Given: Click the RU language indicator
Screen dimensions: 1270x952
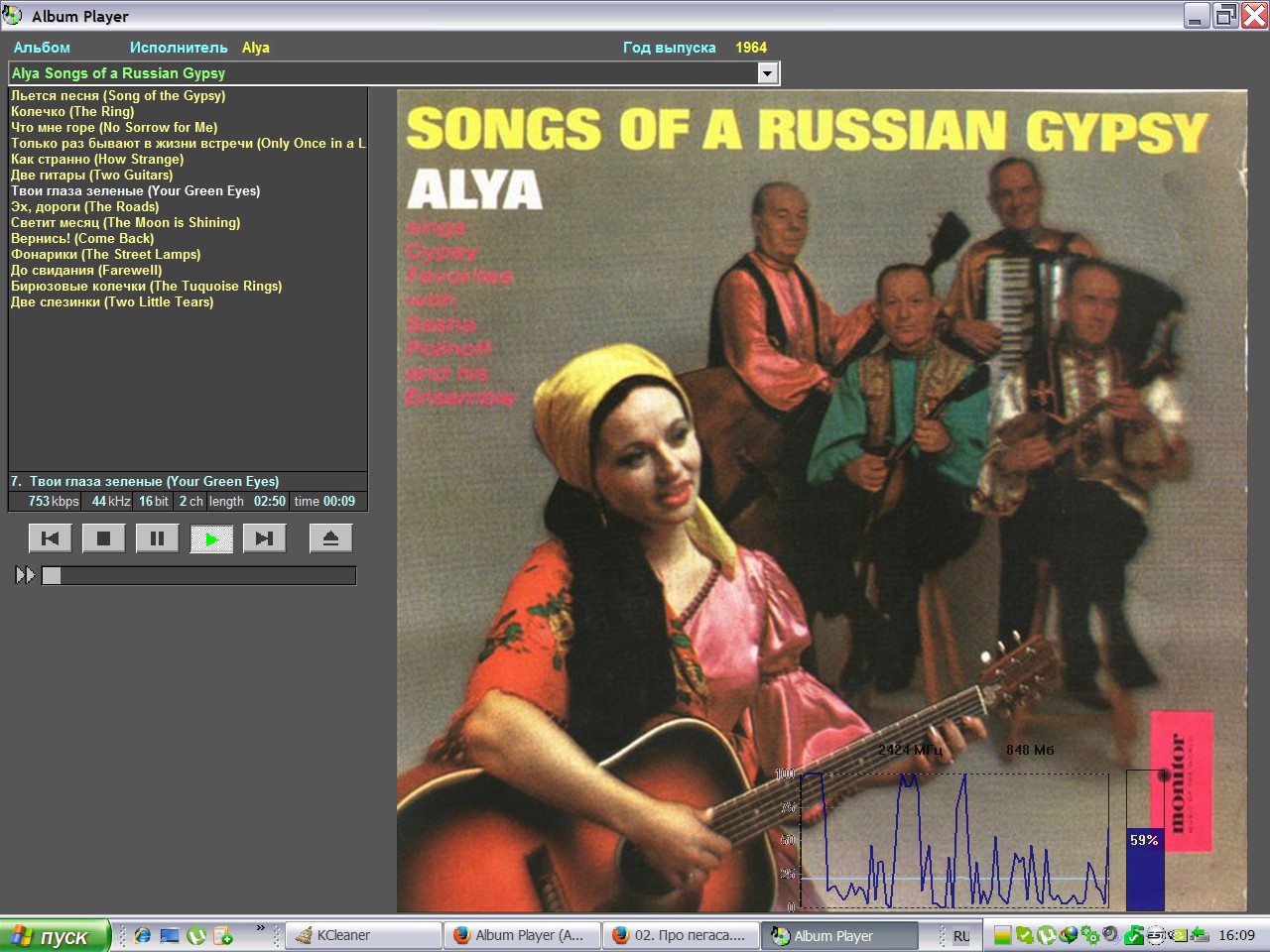Looking at the screenshot, I should click(x=961, y=936).
